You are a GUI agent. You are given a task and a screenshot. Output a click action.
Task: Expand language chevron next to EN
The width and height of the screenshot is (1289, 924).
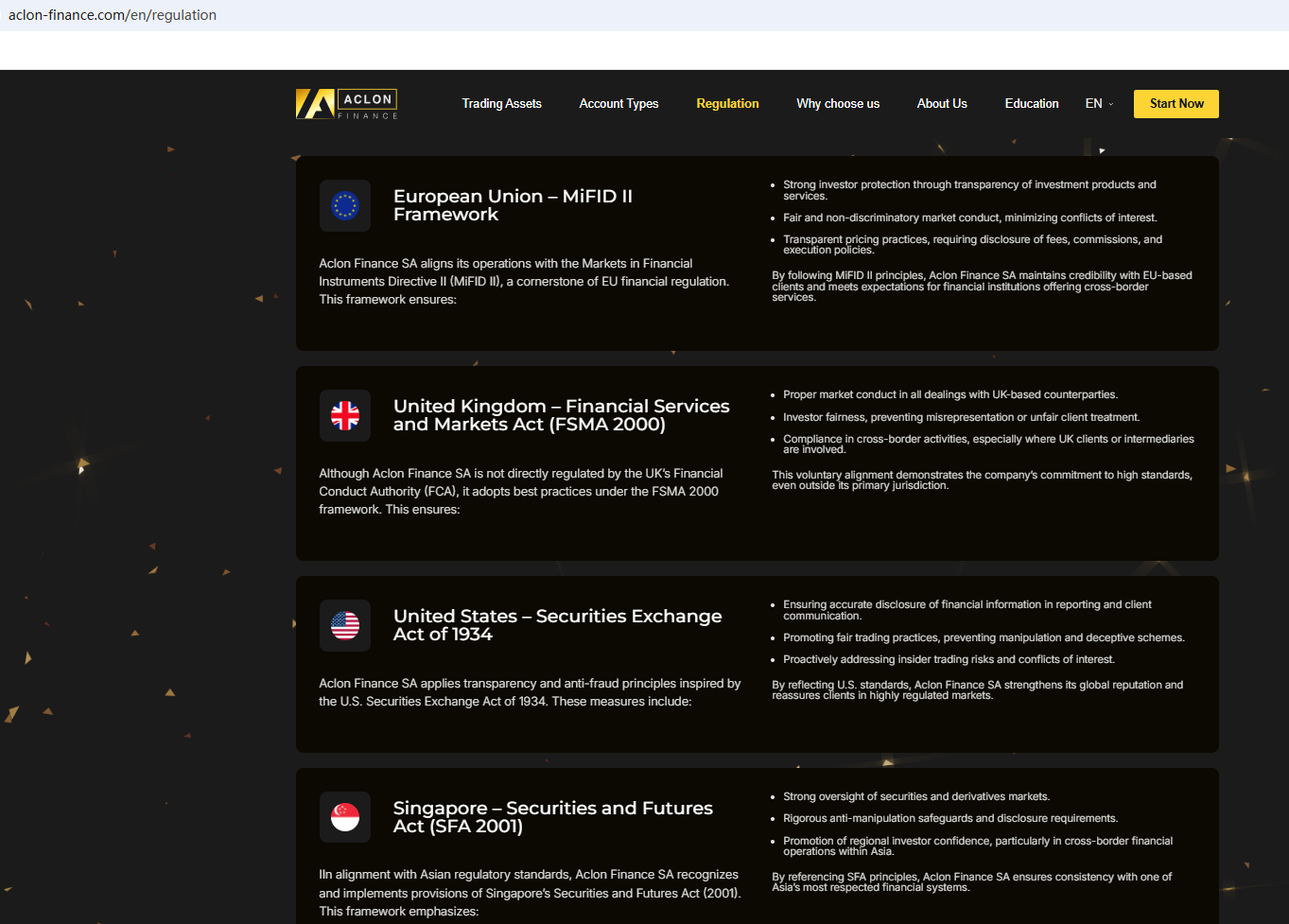click(1111, 104)
